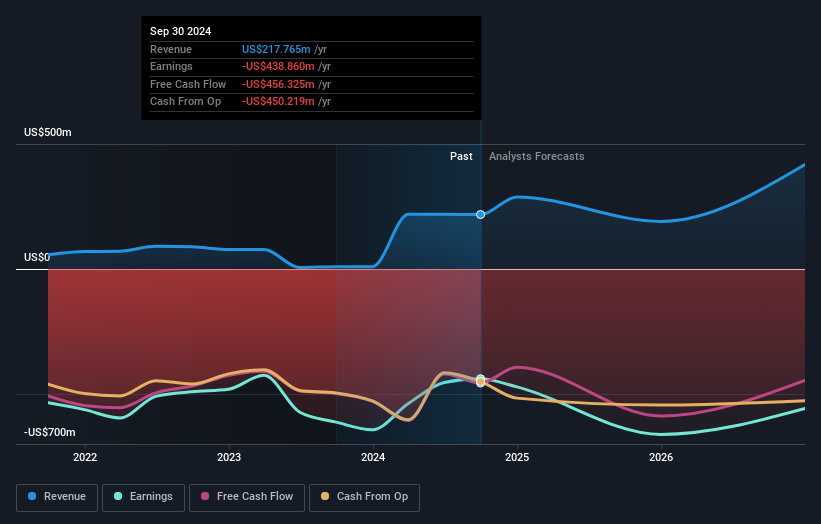This screenshot has width=821, height=524.
Task: Click the -US$438.860m earnings value
Action: (278, 66)
